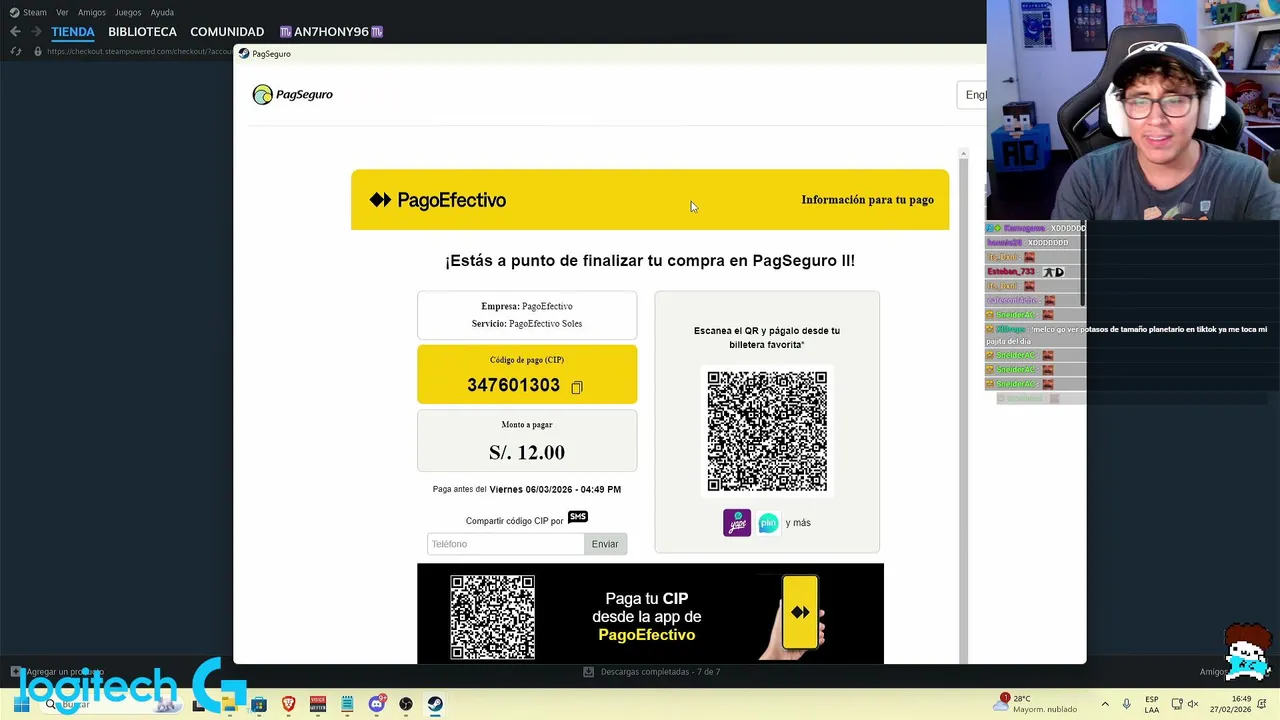
Task: Open Discord from the taskbar
Action: (x=377, y=705)
